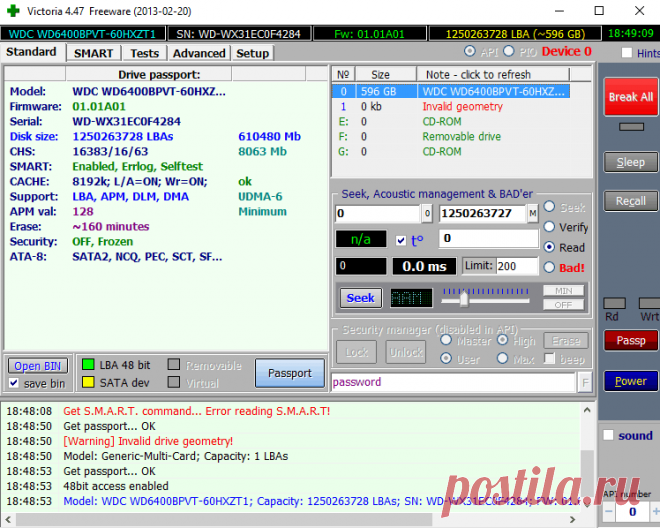Switch to the SMART tab

(93, 53)
